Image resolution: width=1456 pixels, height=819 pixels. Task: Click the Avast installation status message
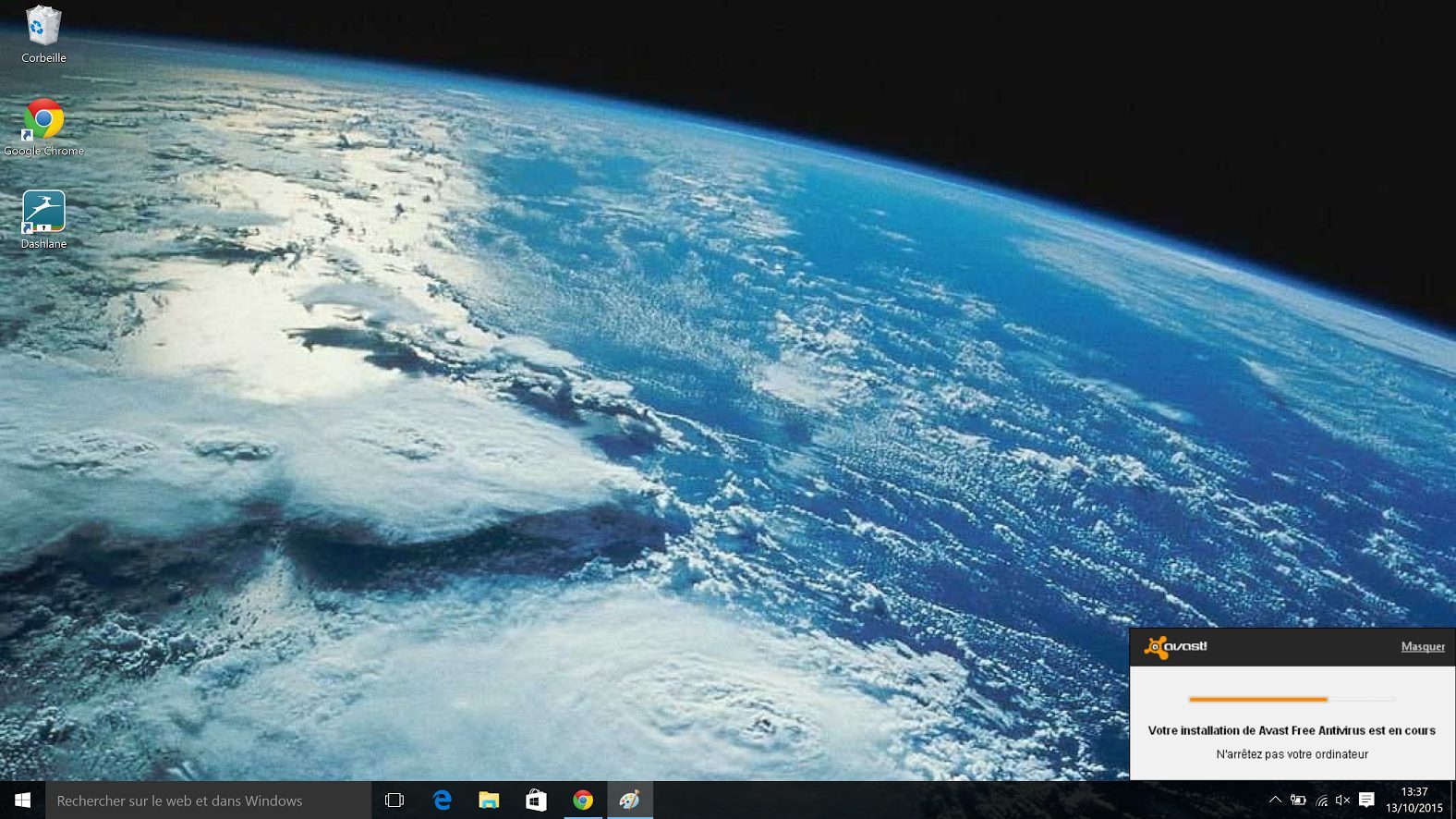click(x=1292, y=730)
